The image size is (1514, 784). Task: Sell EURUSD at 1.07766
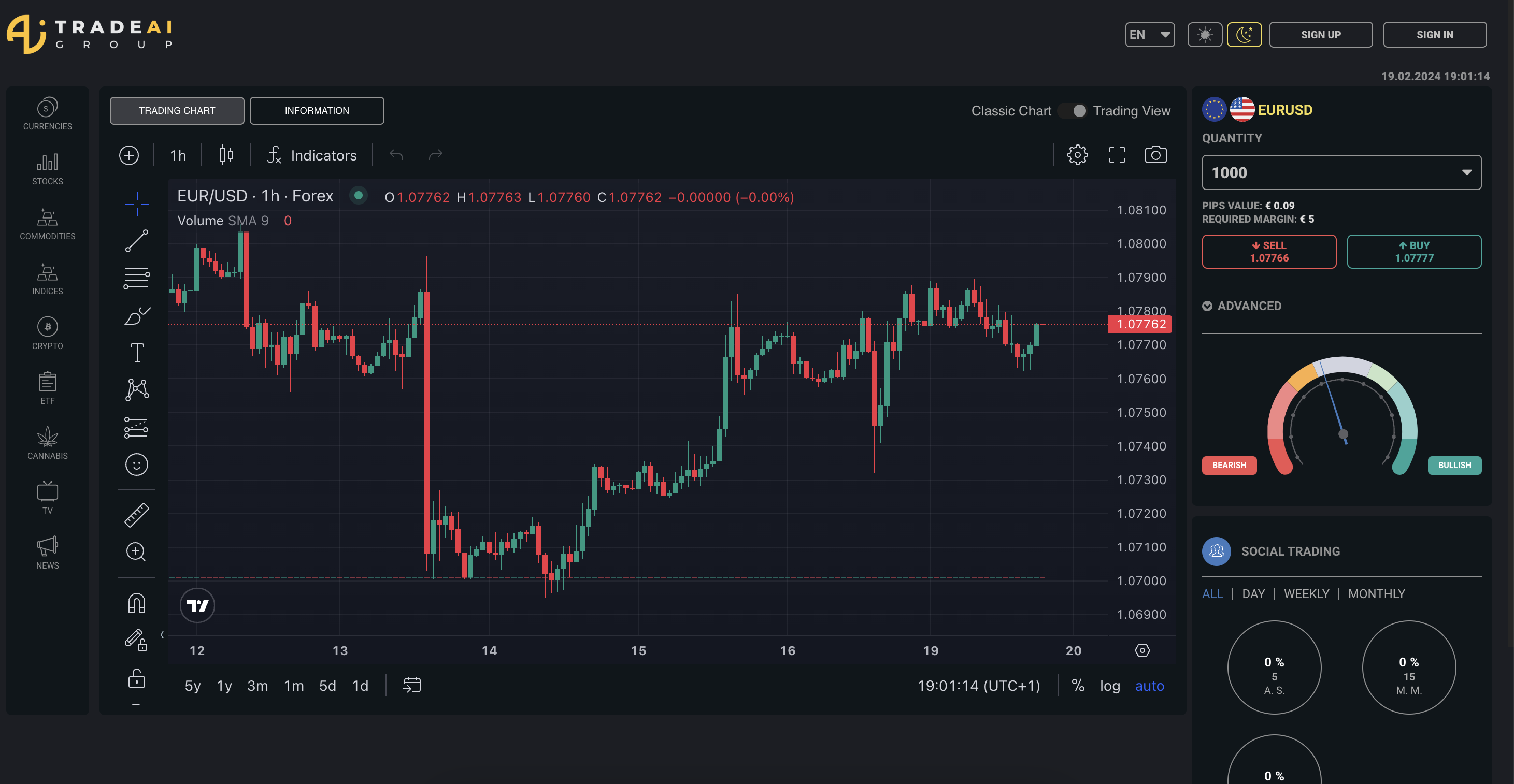click(1269, 251)
